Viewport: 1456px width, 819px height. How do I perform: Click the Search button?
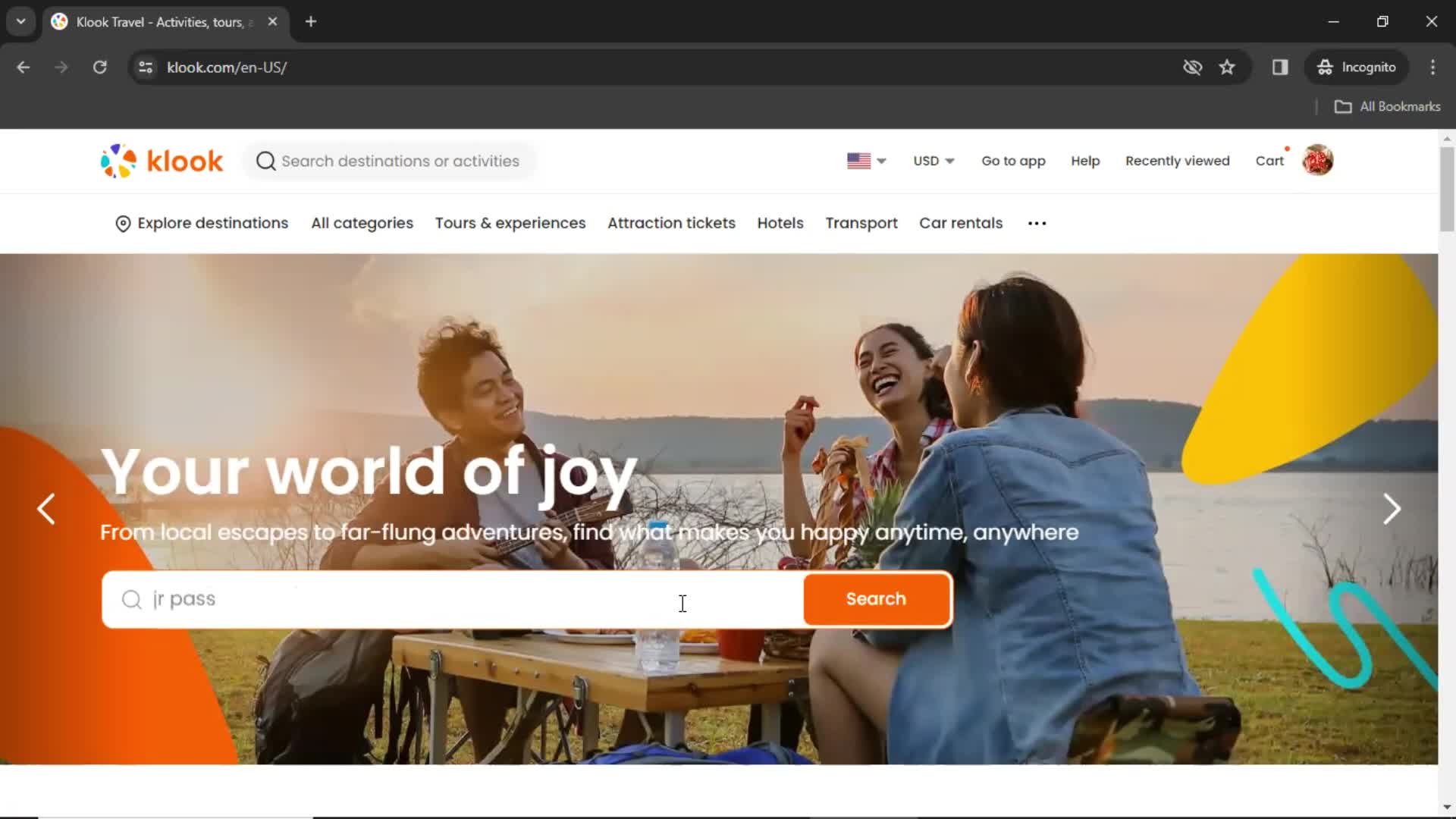877,598
